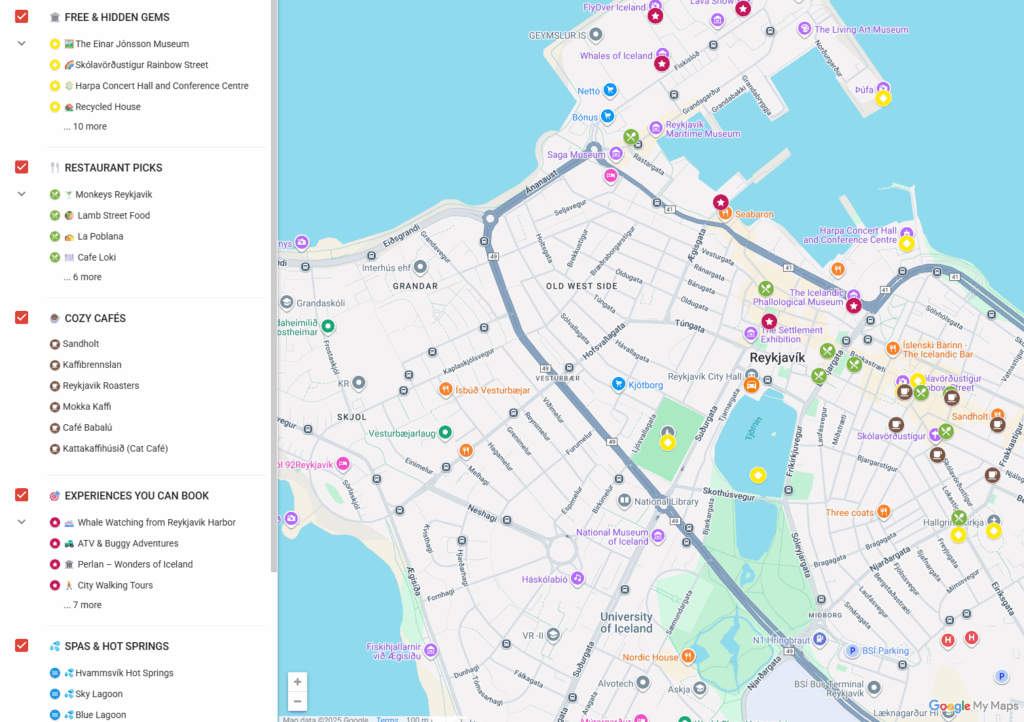
Task: Select Sandholt in the cafés list
Action: pyautogui.click(x=80, y=344)
